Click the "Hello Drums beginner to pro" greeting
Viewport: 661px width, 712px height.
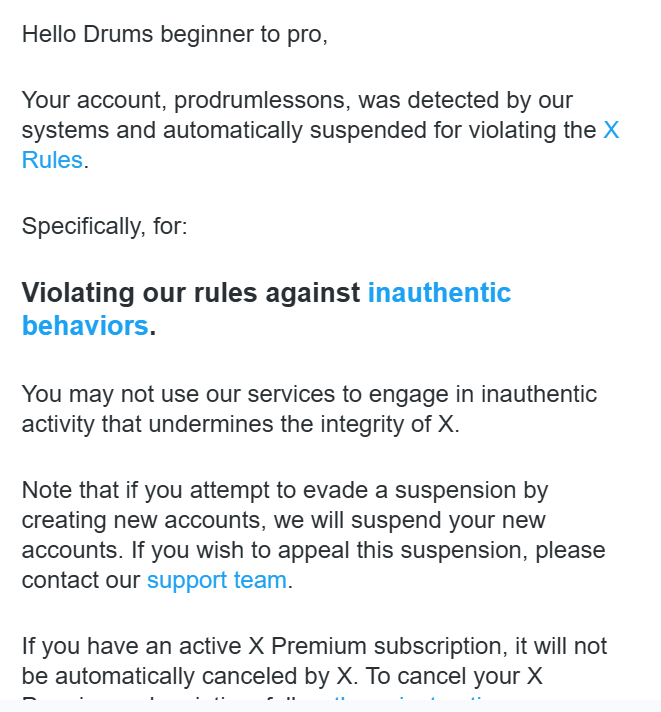point(175,34)
